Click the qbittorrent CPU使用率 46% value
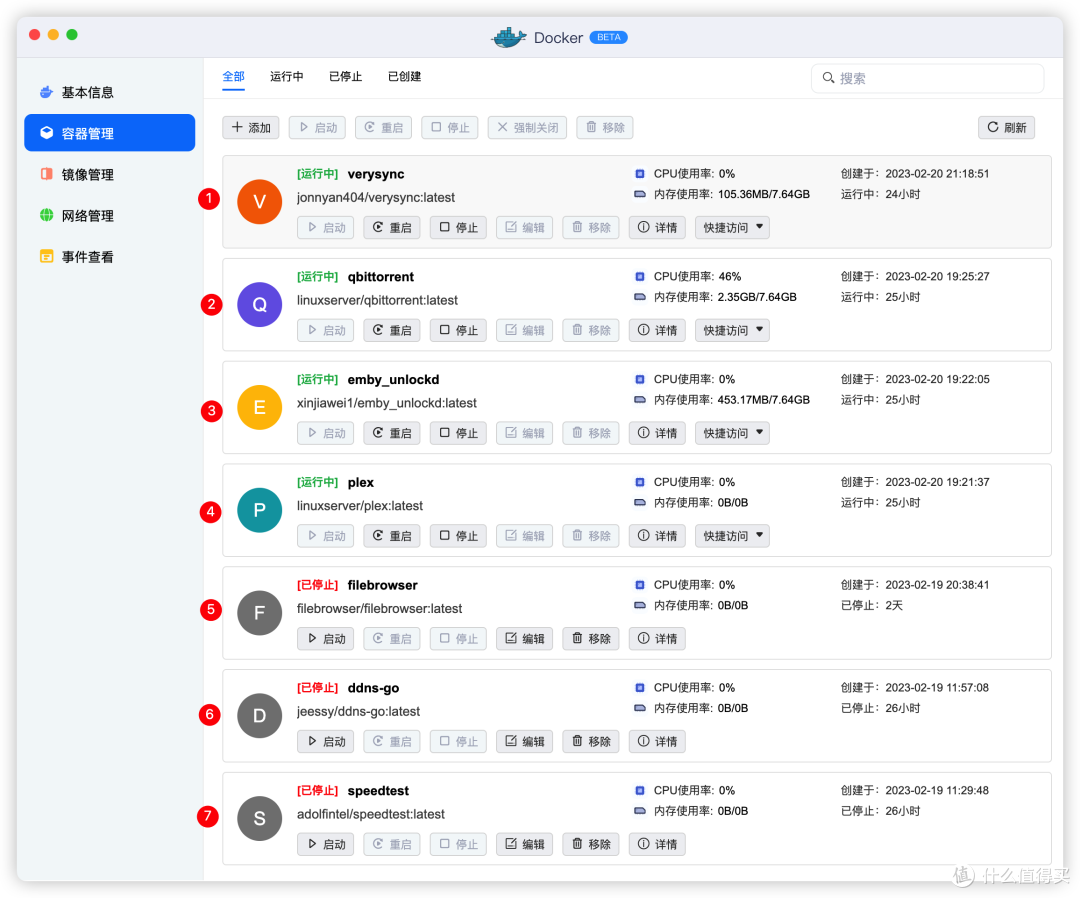 729,276
